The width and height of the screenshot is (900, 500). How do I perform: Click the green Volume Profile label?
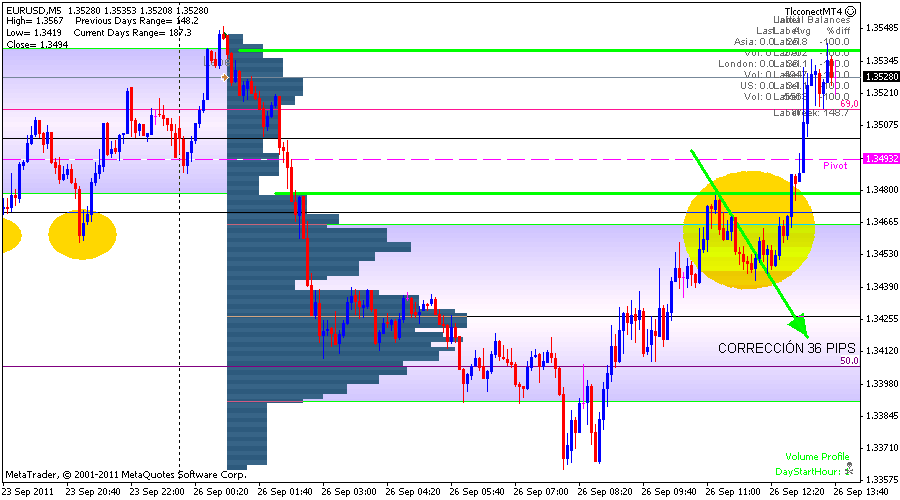tap(817, 456)
